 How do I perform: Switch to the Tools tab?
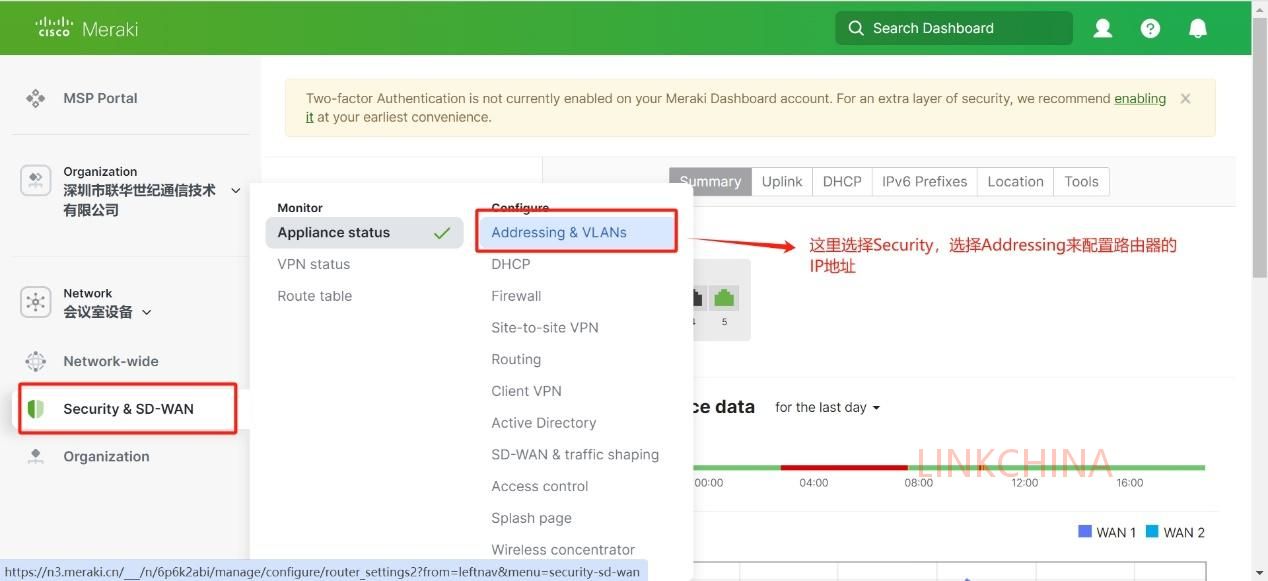(1081, 182)
